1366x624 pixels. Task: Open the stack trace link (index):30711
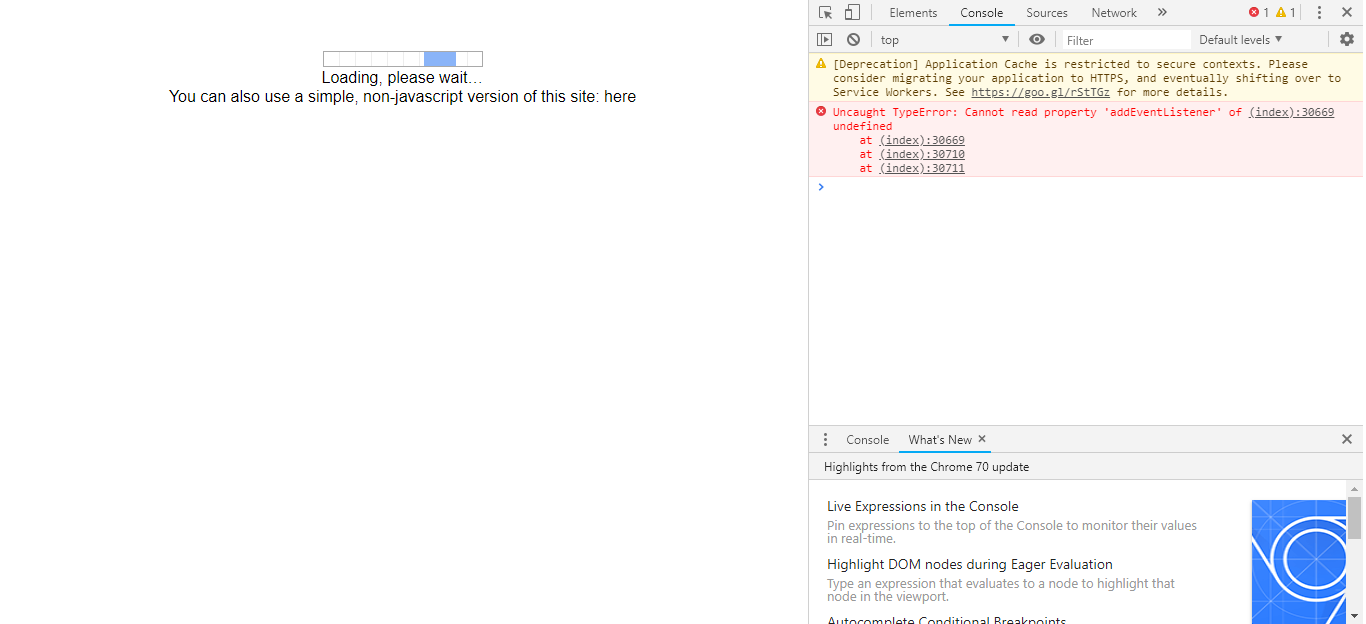point(922,168)
